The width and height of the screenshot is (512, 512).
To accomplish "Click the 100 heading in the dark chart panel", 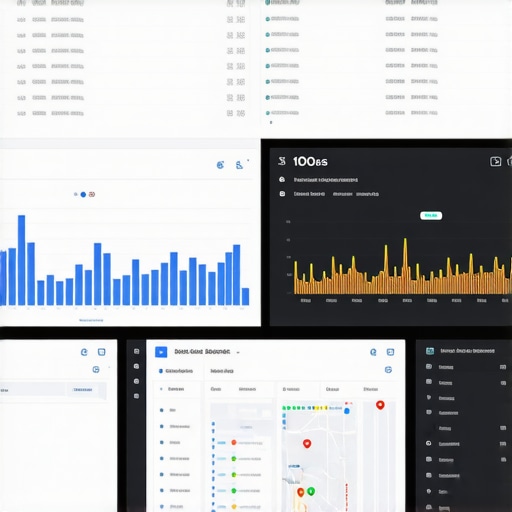I will (310, 162).
